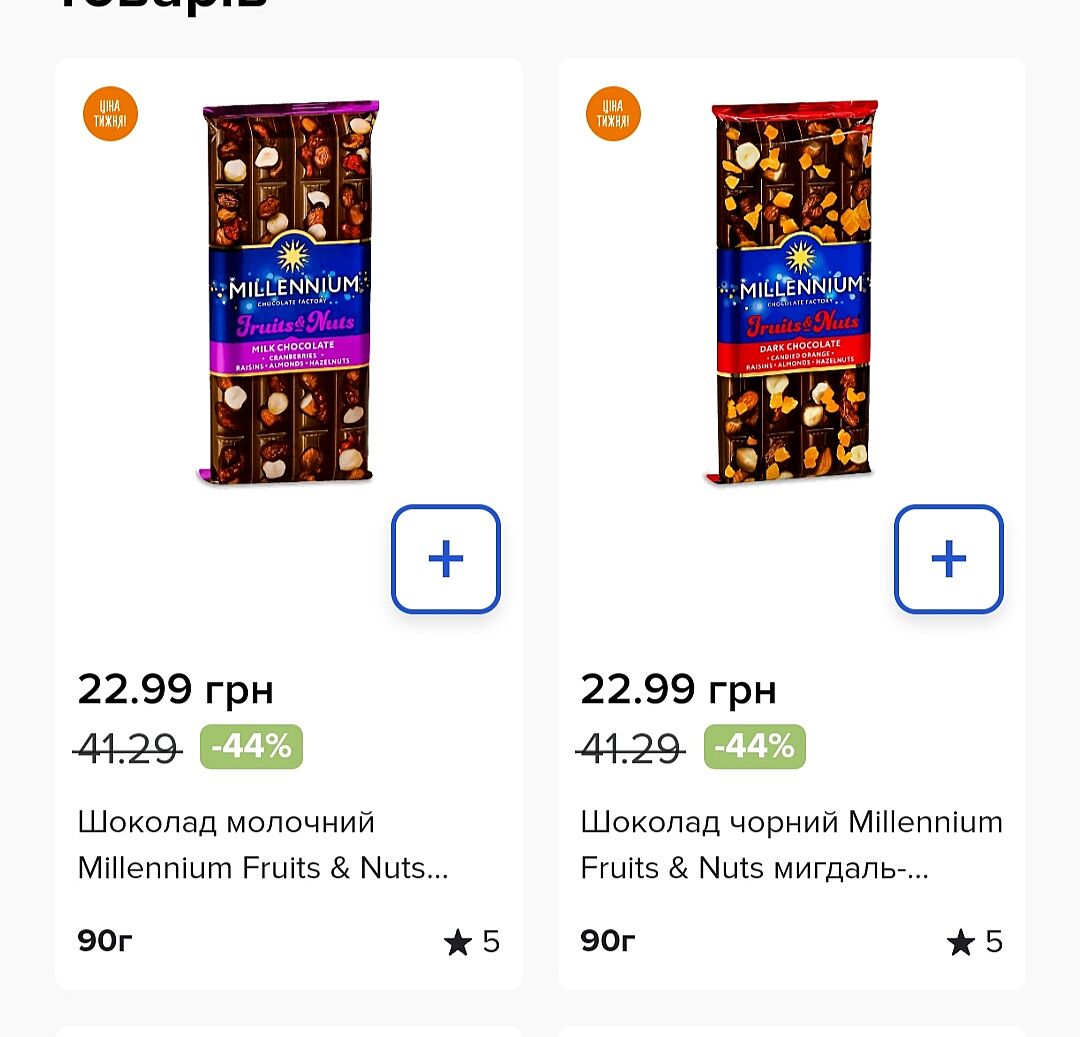Tap the partially visible card below milk chocolate

[288, 1031]
